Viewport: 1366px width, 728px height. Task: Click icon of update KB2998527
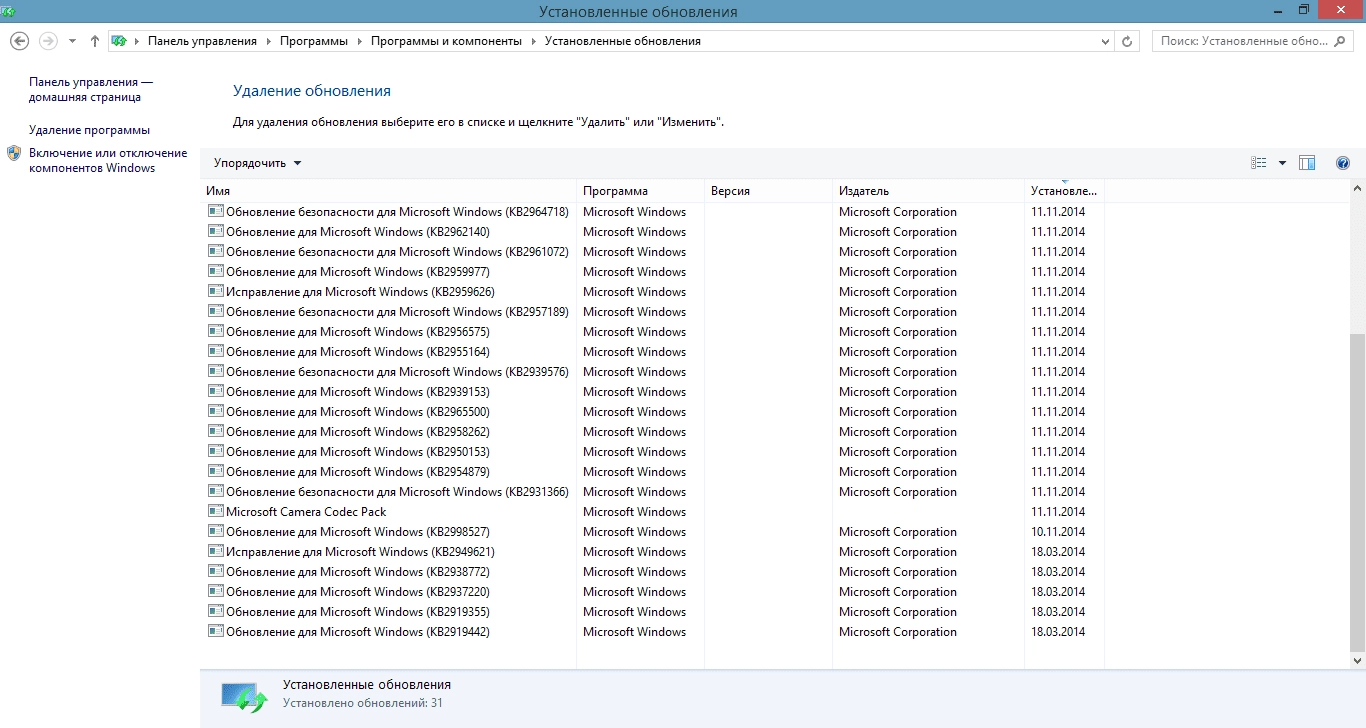(x=215, y=531)
